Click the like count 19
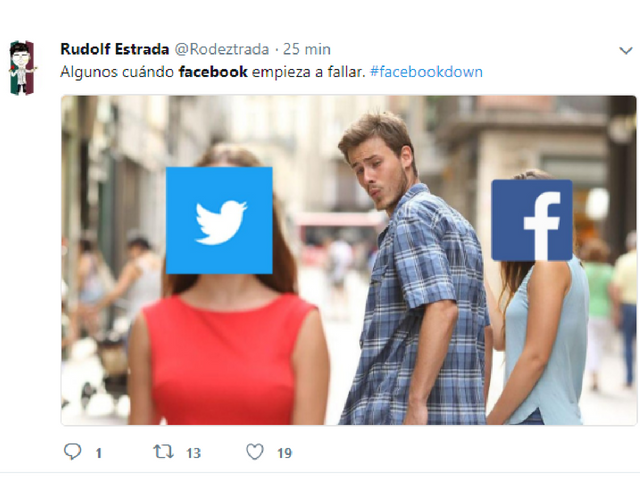The height and width of the screenshot is (500, 640). [x=284, y=453]
